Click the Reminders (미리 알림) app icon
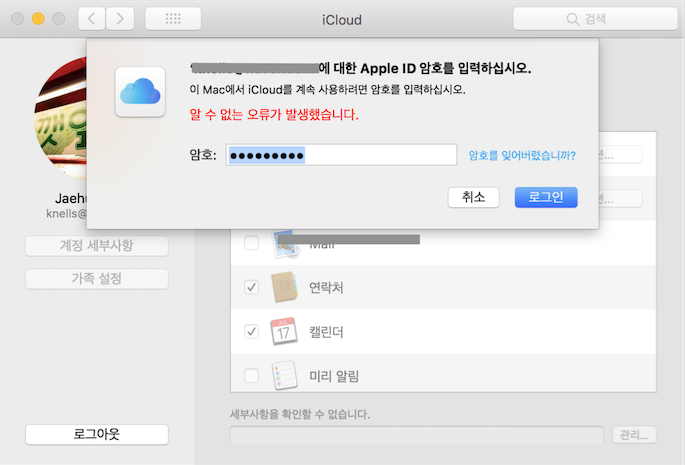Screen dimensions: 685x465 pos(284,375)
